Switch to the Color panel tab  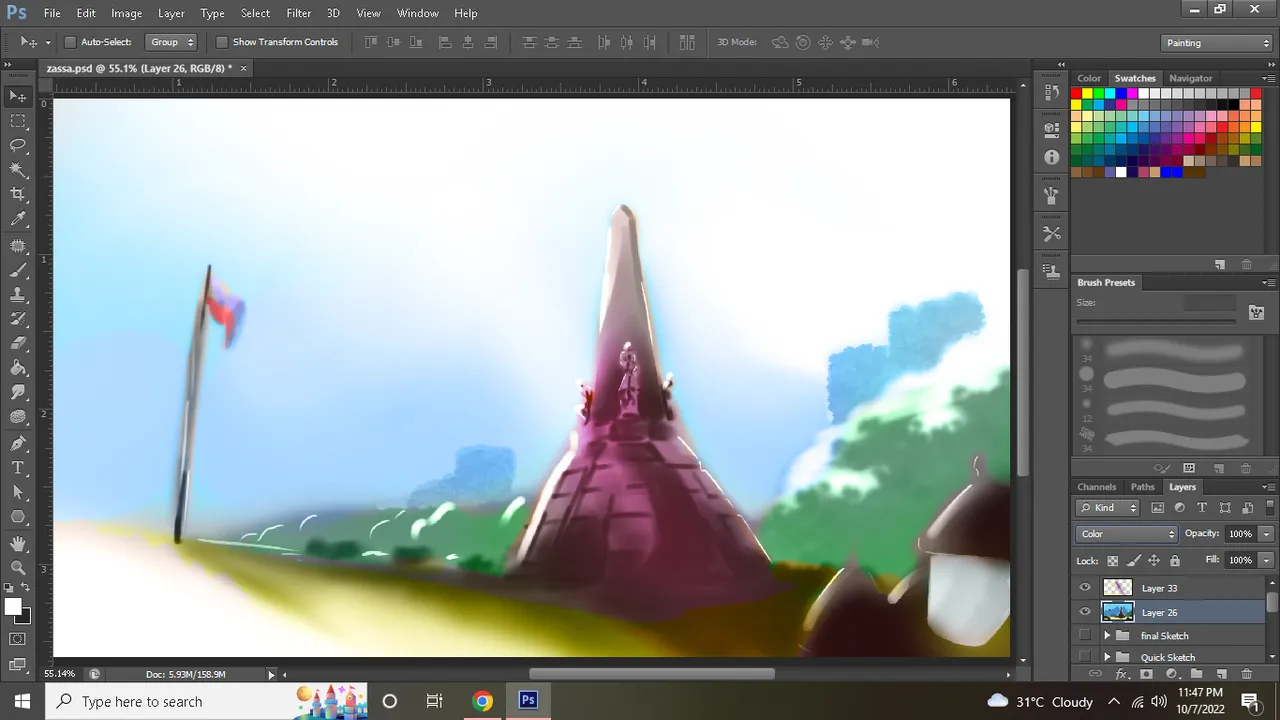(1089, 78)
